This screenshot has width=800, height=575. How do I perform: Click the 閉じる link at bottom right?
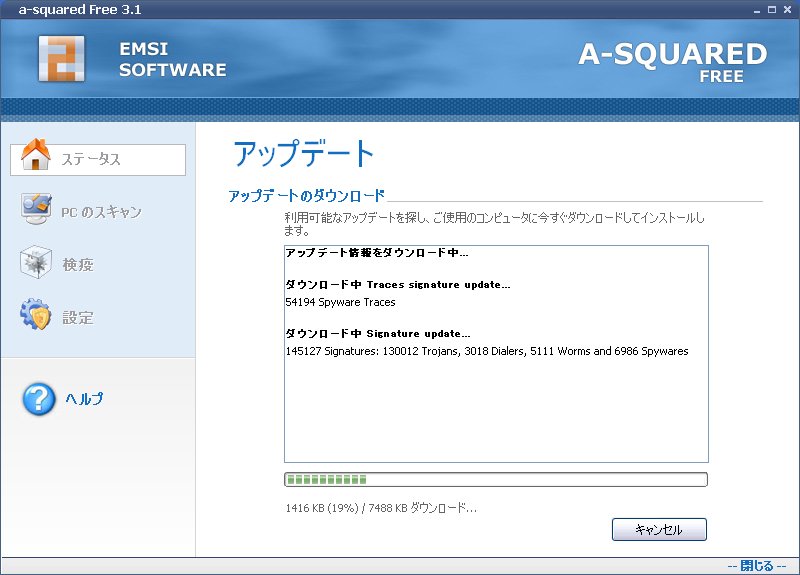[x=757, y=565]
